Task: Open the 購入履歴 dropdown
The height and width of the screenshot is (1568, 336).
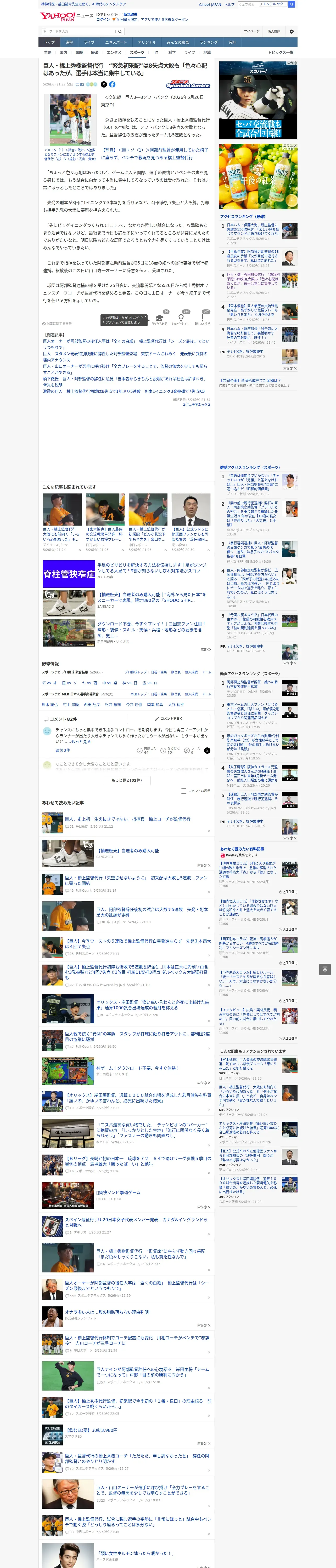Action: (x=274, y=32)
